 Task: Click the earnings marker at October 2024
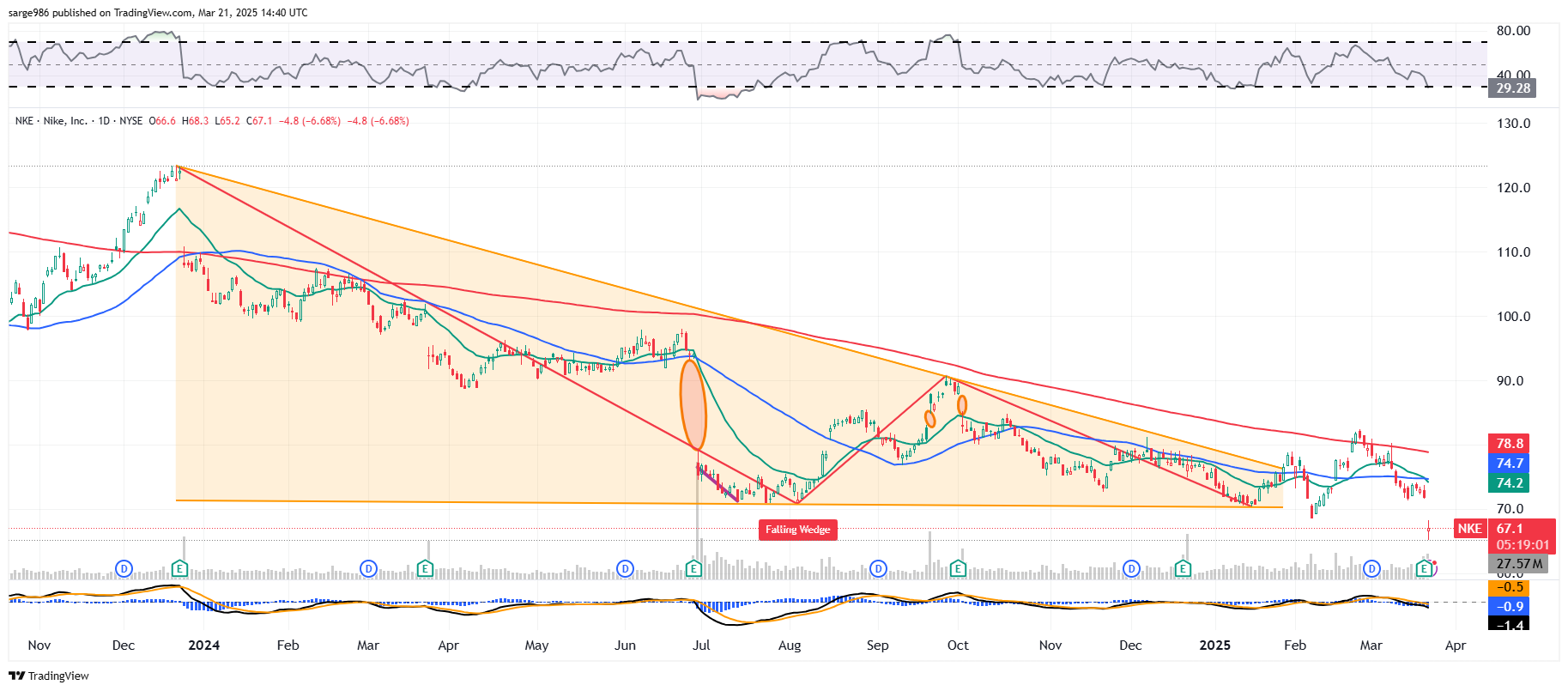coord(958,568)
